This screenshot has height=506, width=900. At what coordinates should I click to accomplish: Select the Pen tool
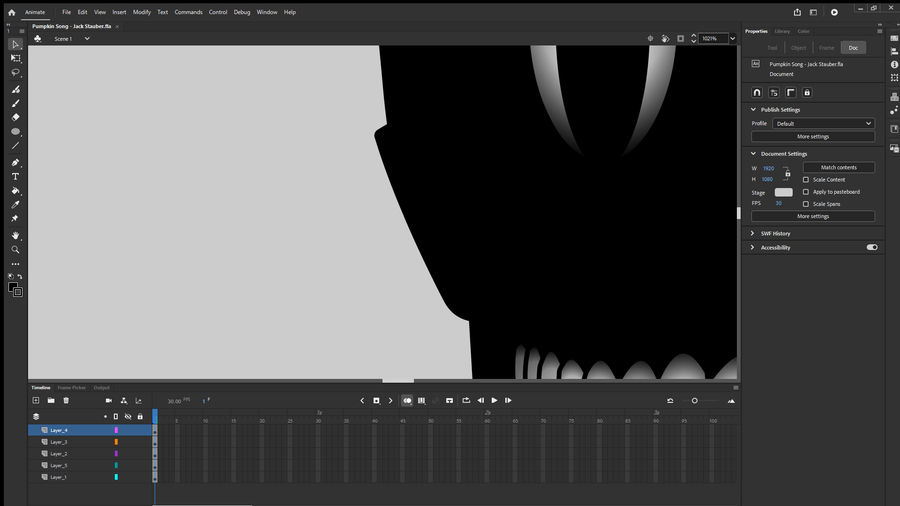click(x=15, y=162)
